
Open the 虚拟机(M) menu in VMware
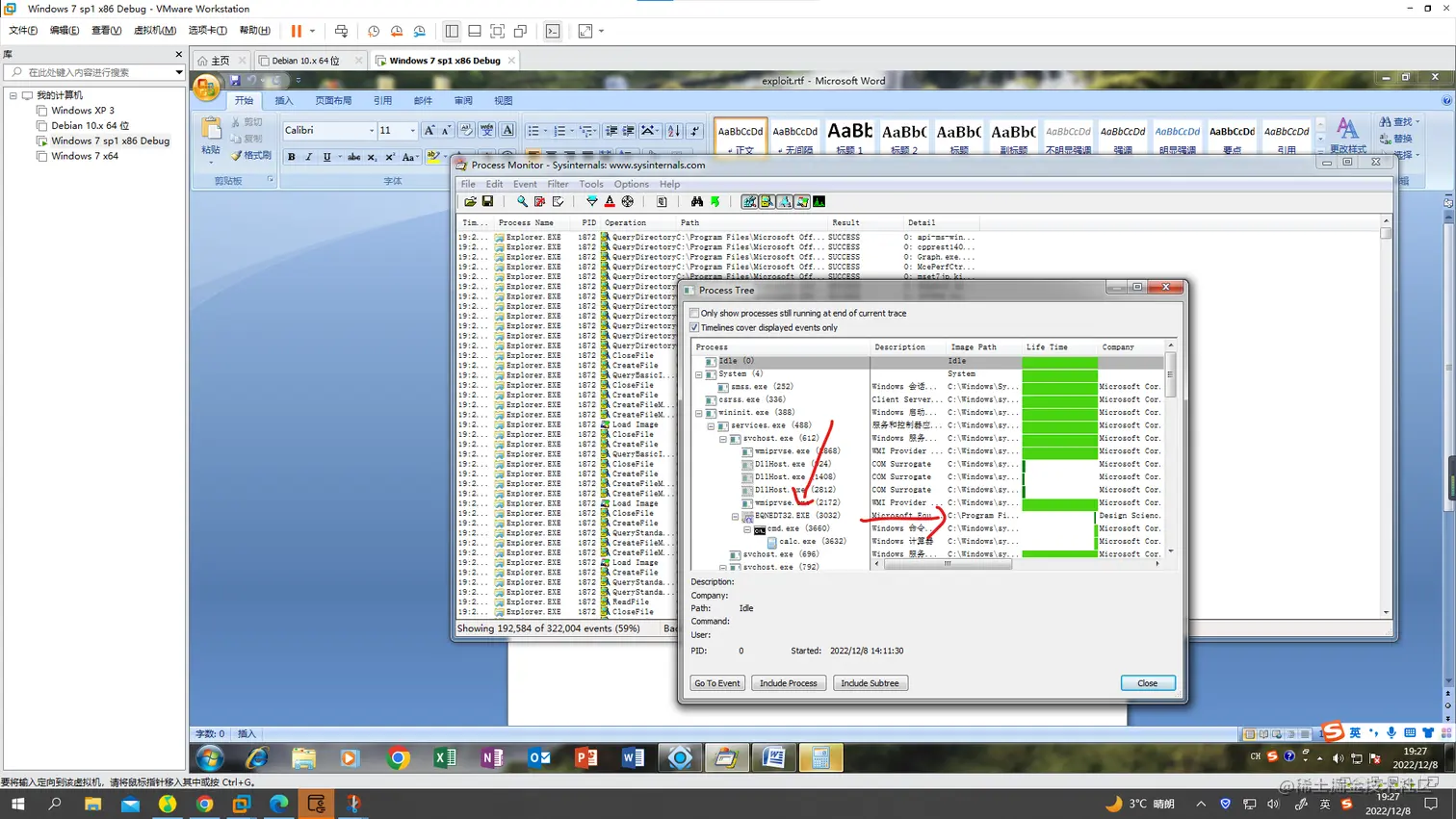tap(154, 31)
